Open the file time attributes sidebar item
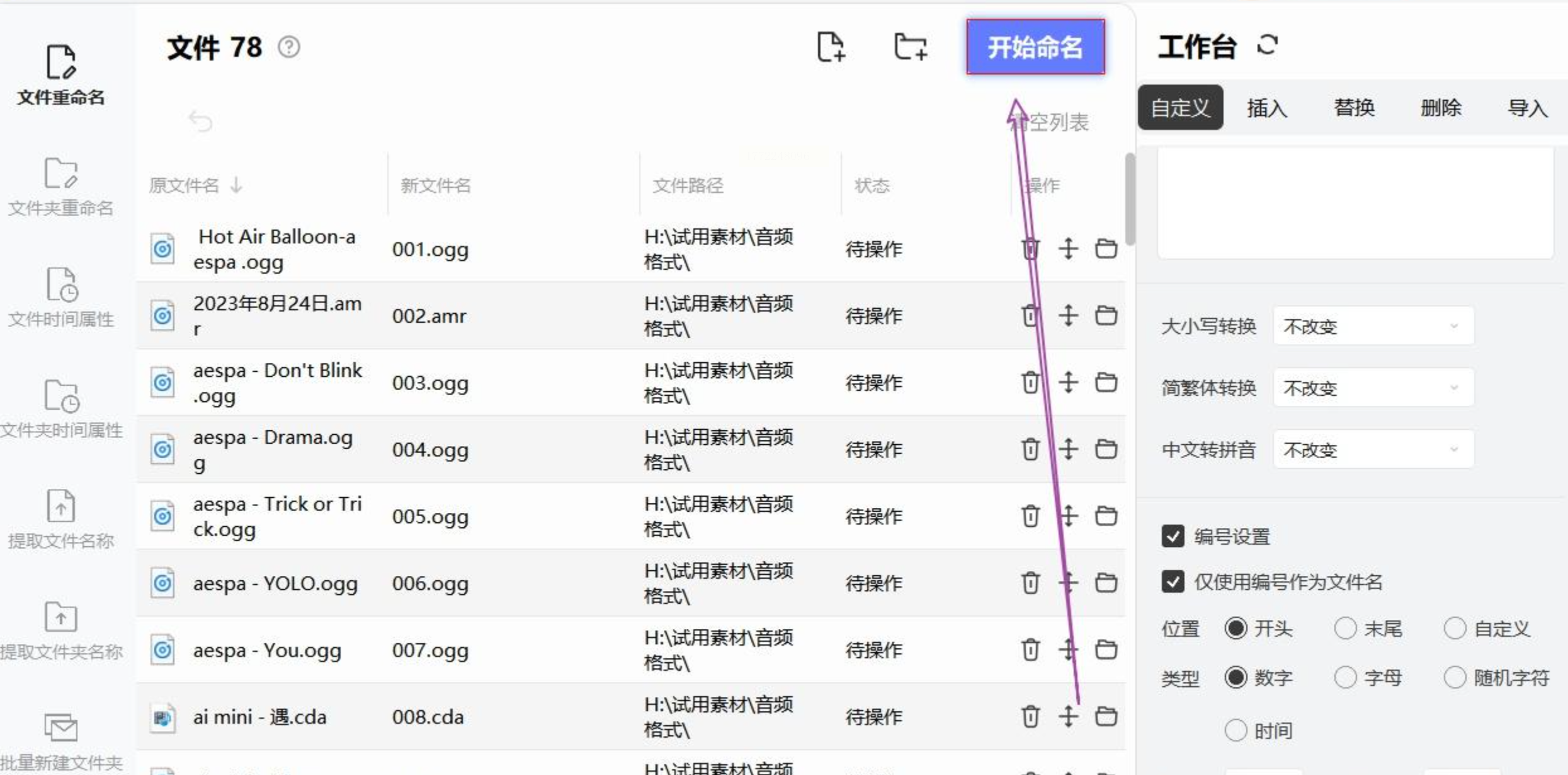This screenshot has width=1568, height=775. click(60, 297)
